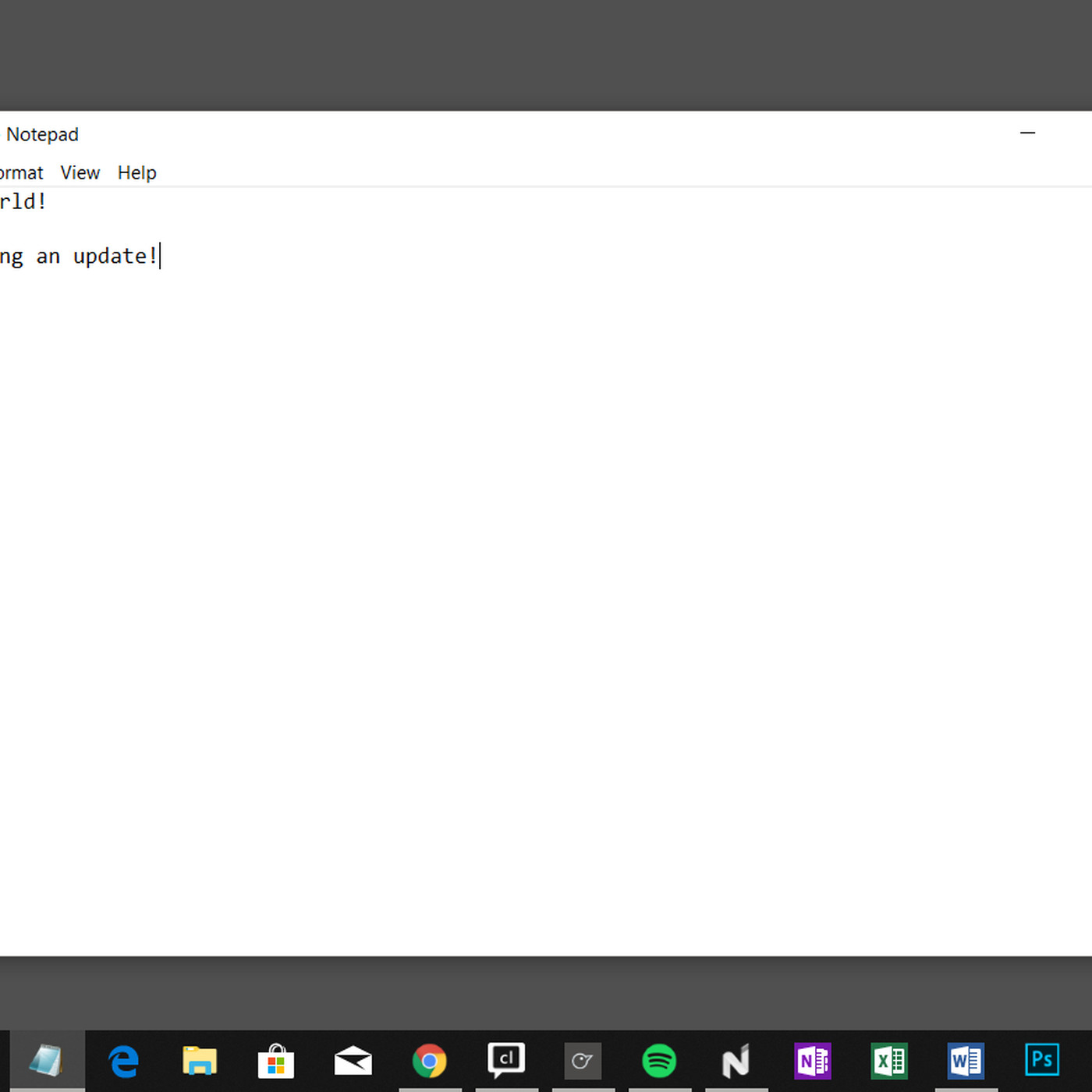Open the Help menu in Notepad
The width and height of the screenshot is (1092, 1092).
(x=137, y=172)
